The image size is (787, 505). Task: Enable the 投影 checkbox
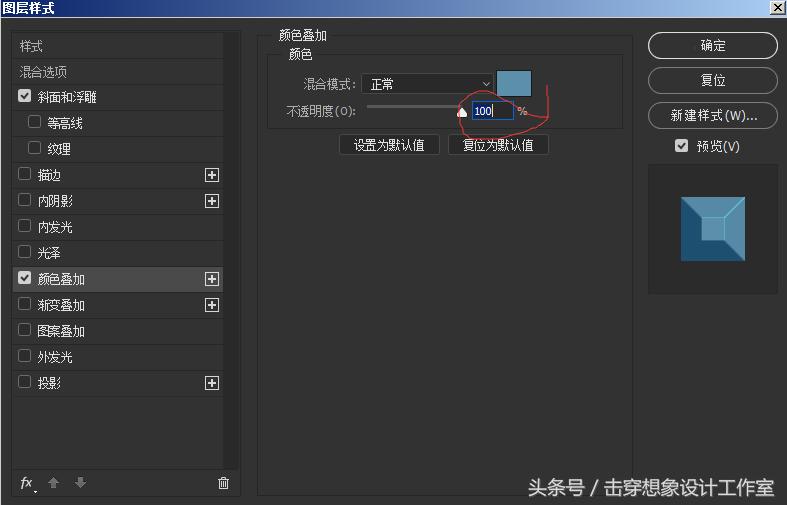point(24,383)
